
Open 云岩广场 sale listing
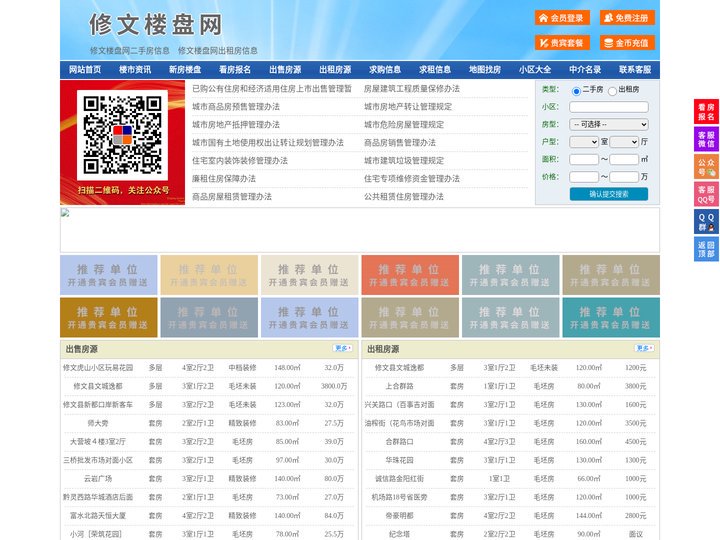[98, 478]
